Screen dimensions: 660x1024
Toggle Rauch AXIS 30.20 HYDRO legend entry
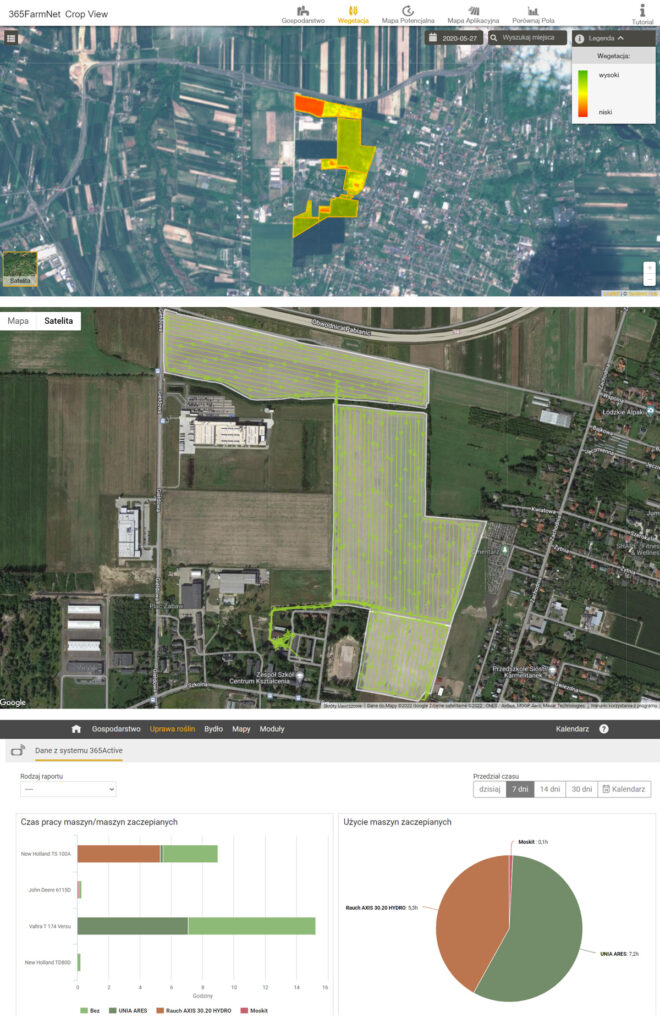point(194,1010)
